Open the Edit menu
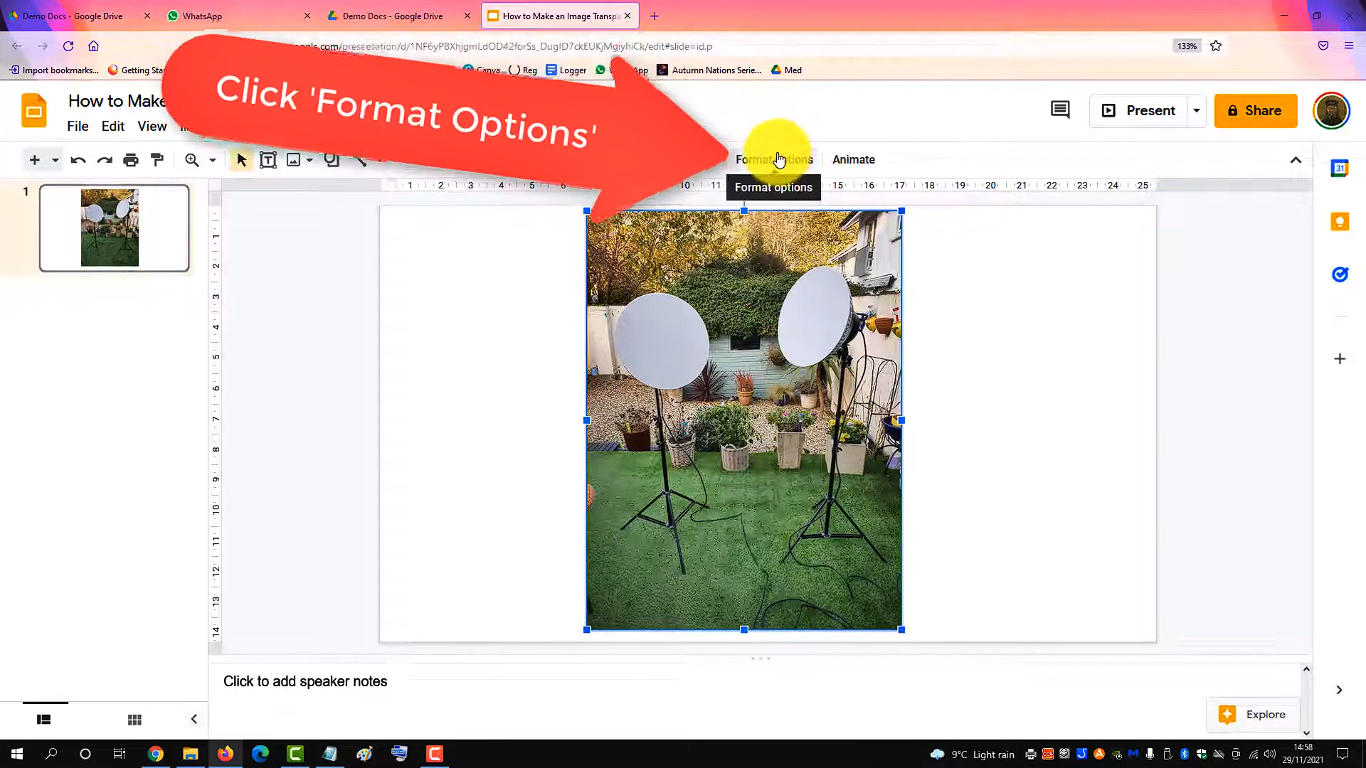Viewport: 1366px width, 768px height. 113,126
